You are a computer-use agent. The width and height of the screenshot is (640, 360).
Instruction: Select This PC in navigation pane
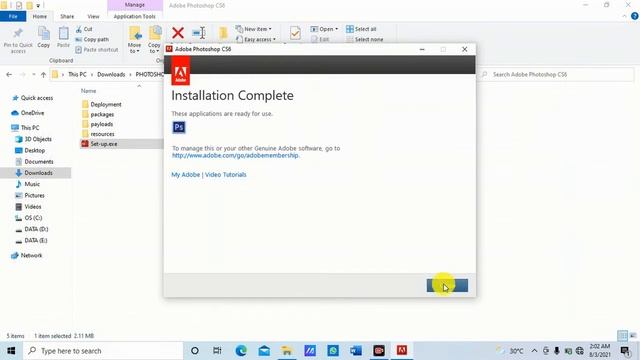(25, 128)
